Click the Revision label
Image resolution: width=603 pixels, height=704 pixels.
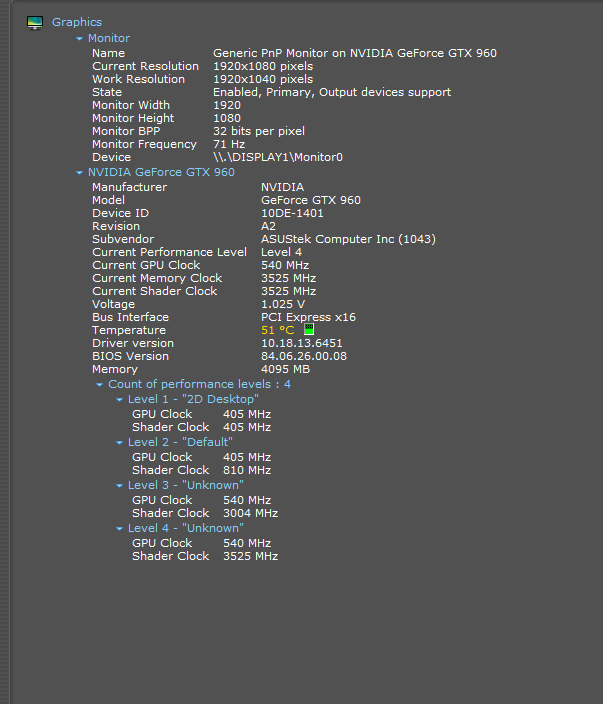coord(116,226)
